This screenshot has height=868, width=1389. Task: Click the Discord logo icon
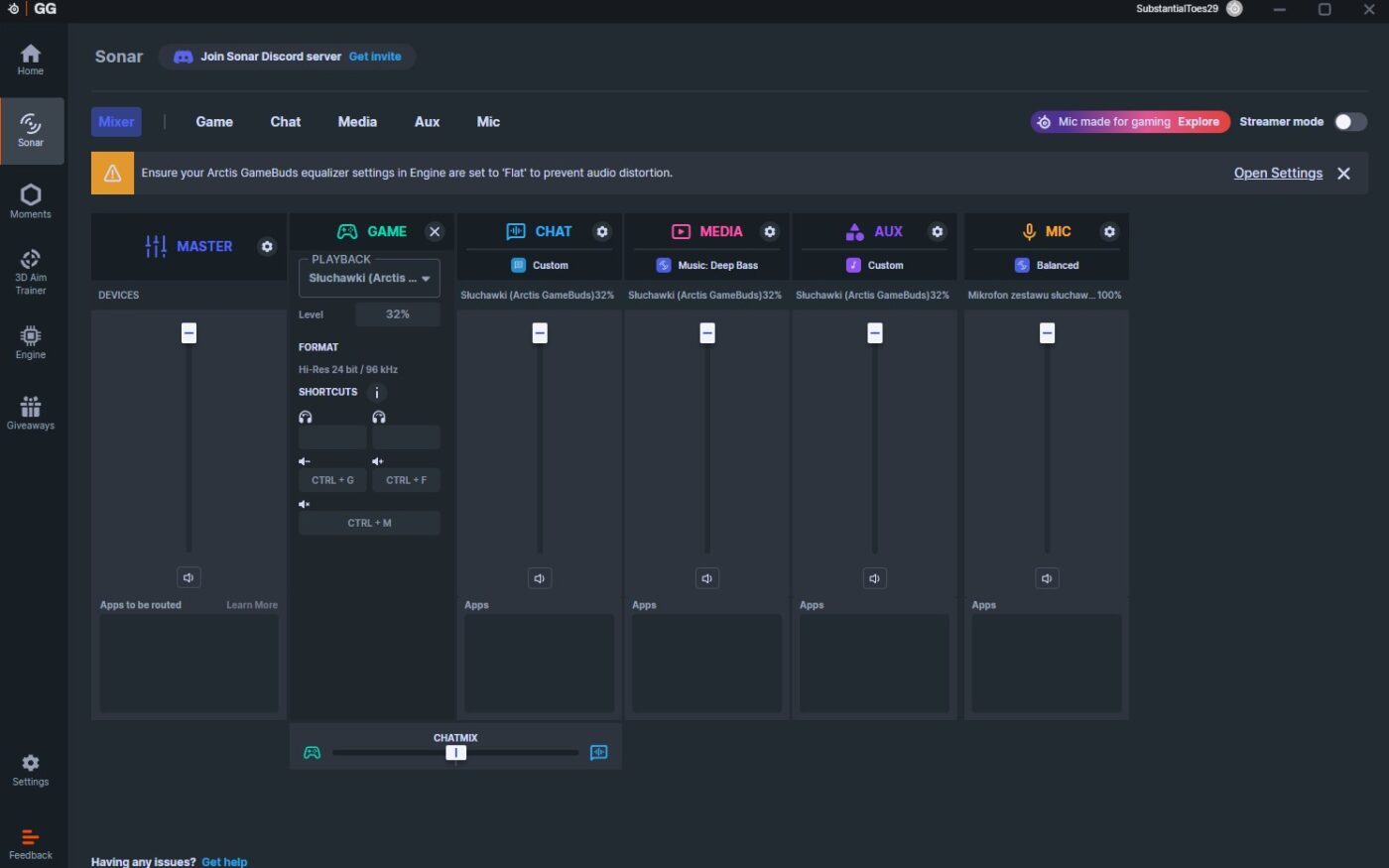coord(184,57)
